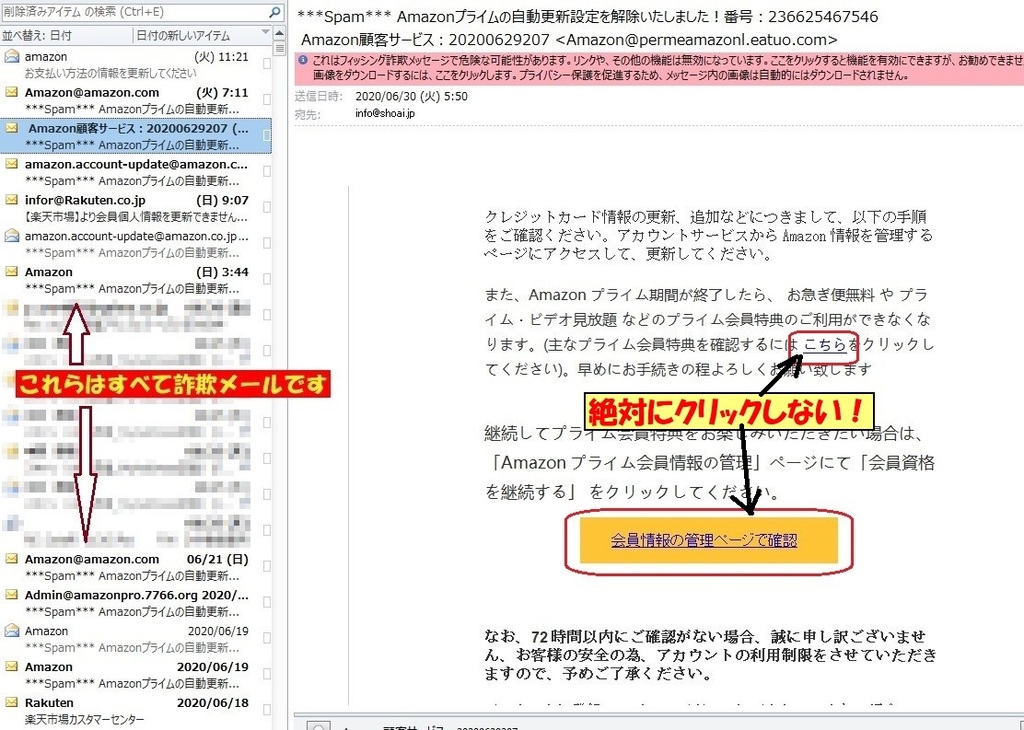Select the sender name Amazon@amazon.com dated (火) 7:11
Image resolution: width=1024 pixels, height=730 pixels.
coord(91,92)
